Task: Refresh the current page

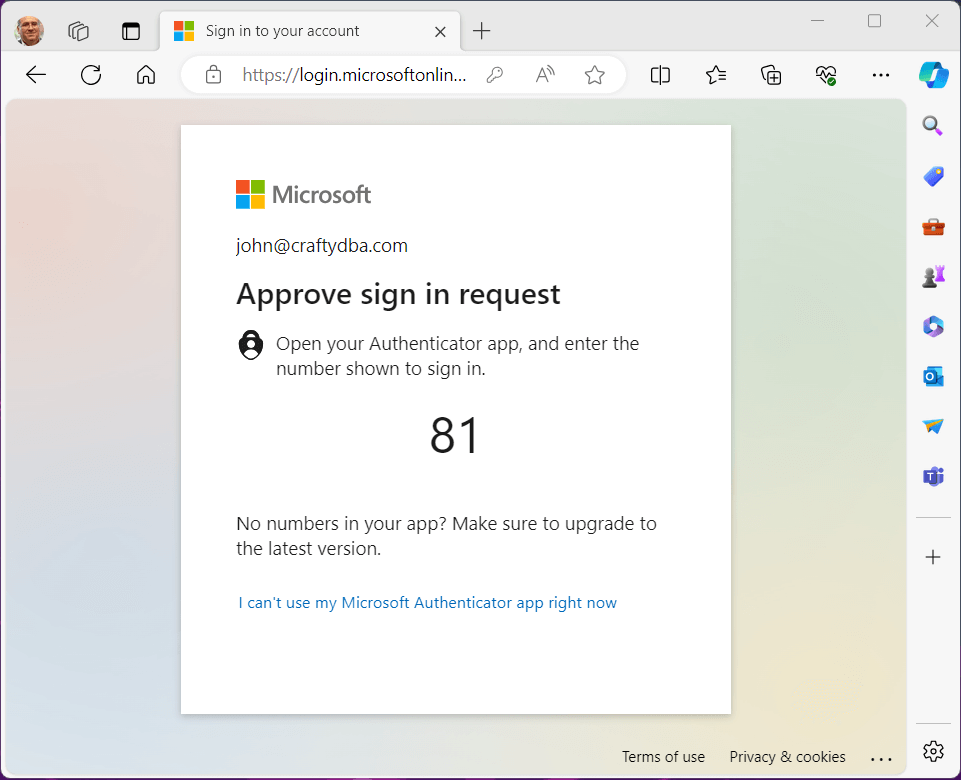Action: tap(91, 75)
